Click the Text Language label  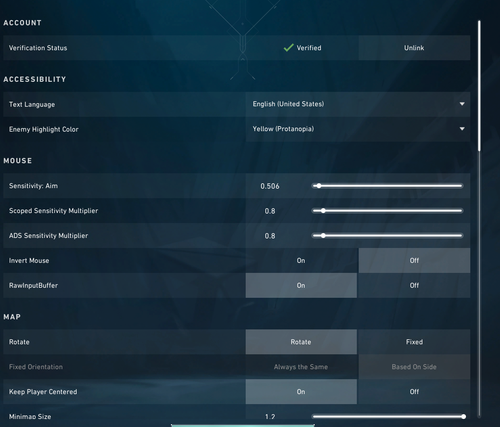[32, 104]
